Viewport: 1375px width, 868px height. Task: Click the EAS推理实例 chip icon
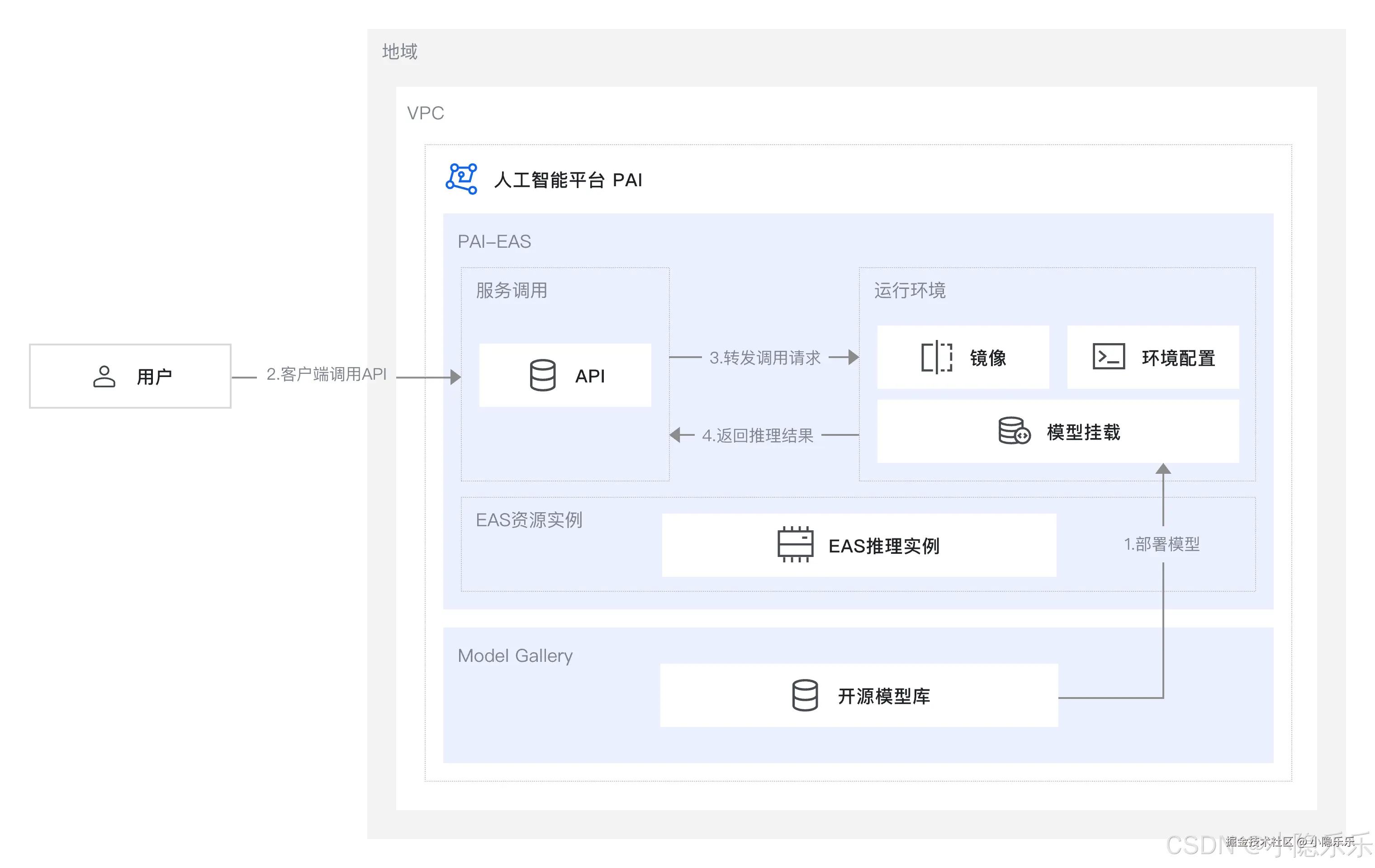(x=794, y=544)
